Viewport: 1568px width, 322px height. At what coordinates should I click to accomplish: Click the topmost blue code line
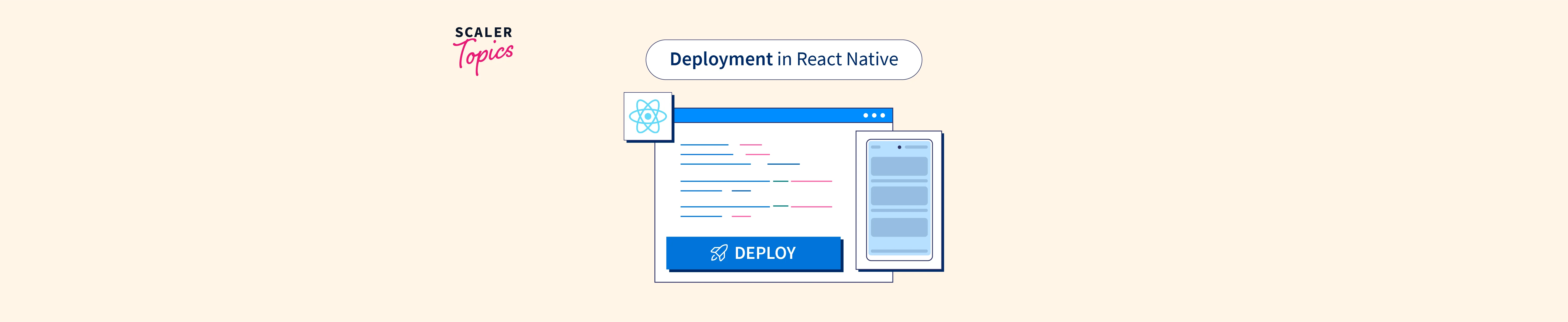click(x=704, y=145)
